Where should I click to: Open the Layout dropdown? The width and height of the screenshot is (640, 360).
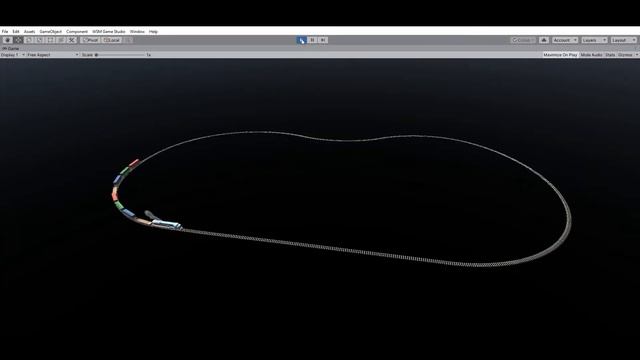tap(624, 40)
